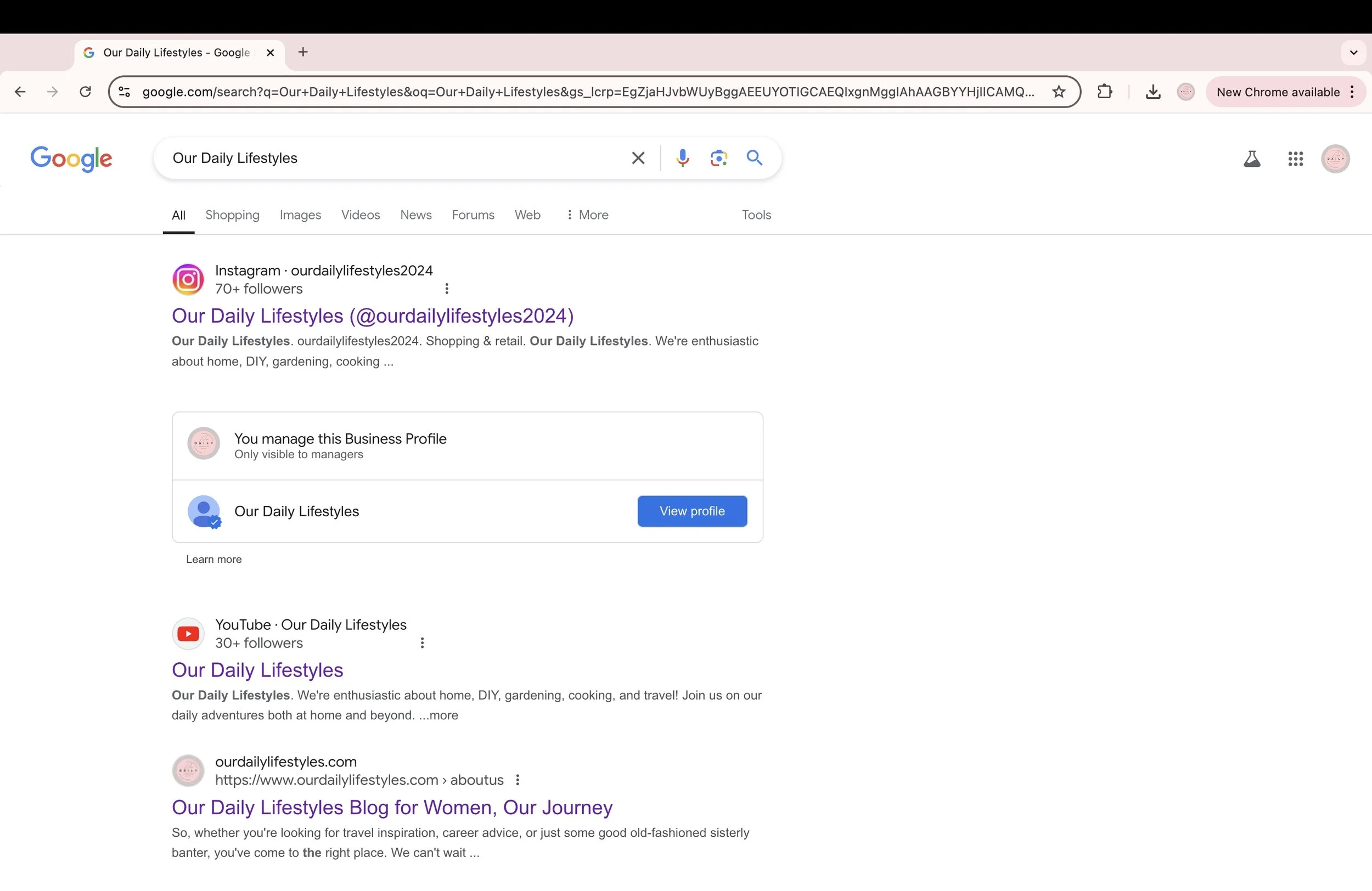Open Search Labs flask icon

click(1251, 159)
